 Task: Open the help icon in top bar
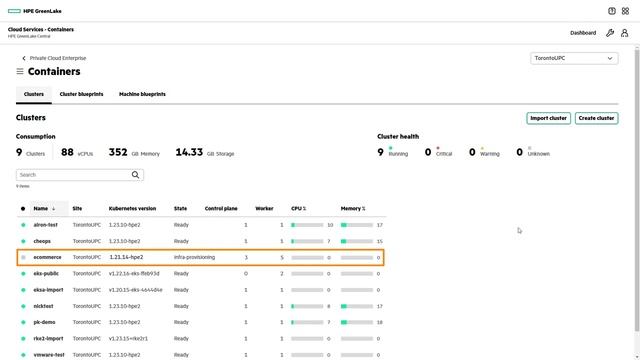pyautogui.click(x=611, y=11)
